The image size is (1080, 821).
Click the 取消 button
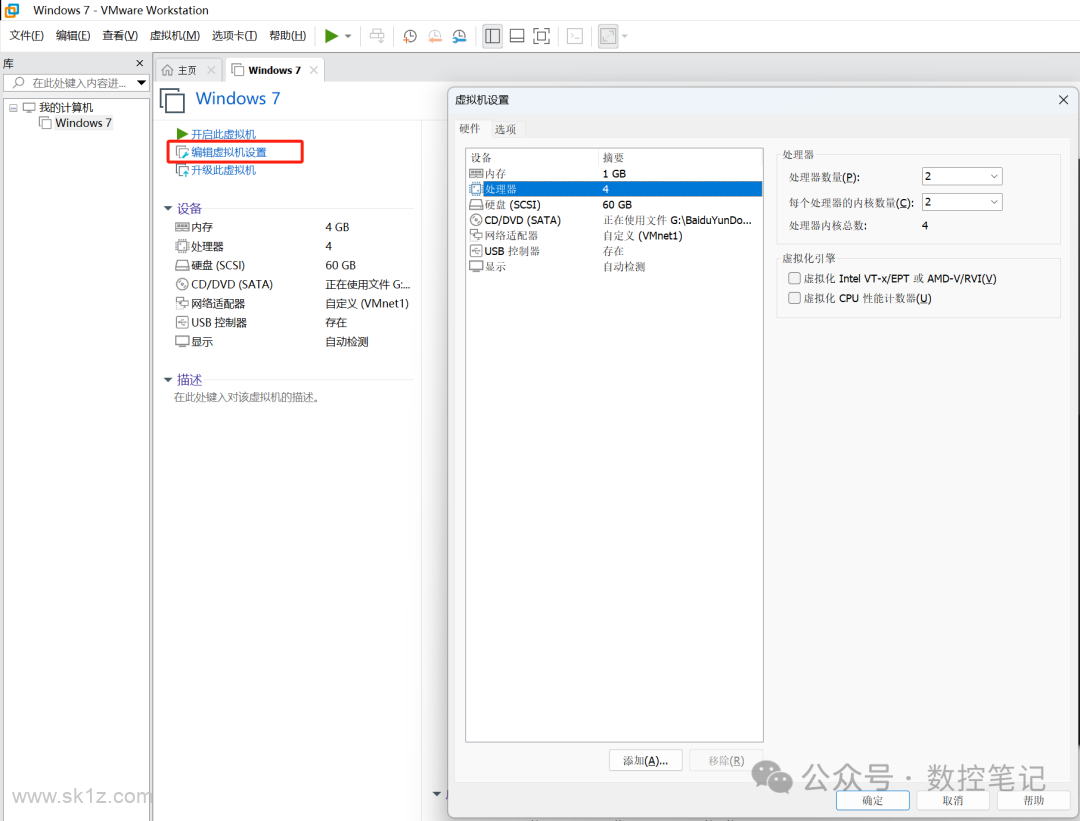click(x=953, y=800)
